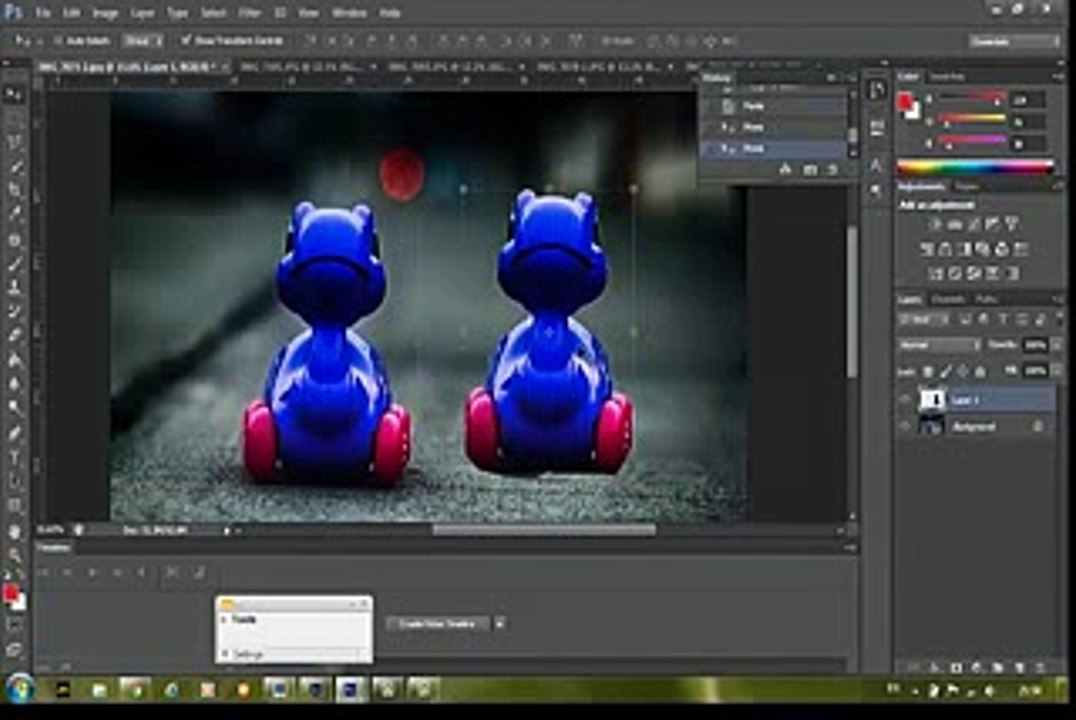Select the Hand tool
The height and width of the screenshot is (720, 1076).
14,531
